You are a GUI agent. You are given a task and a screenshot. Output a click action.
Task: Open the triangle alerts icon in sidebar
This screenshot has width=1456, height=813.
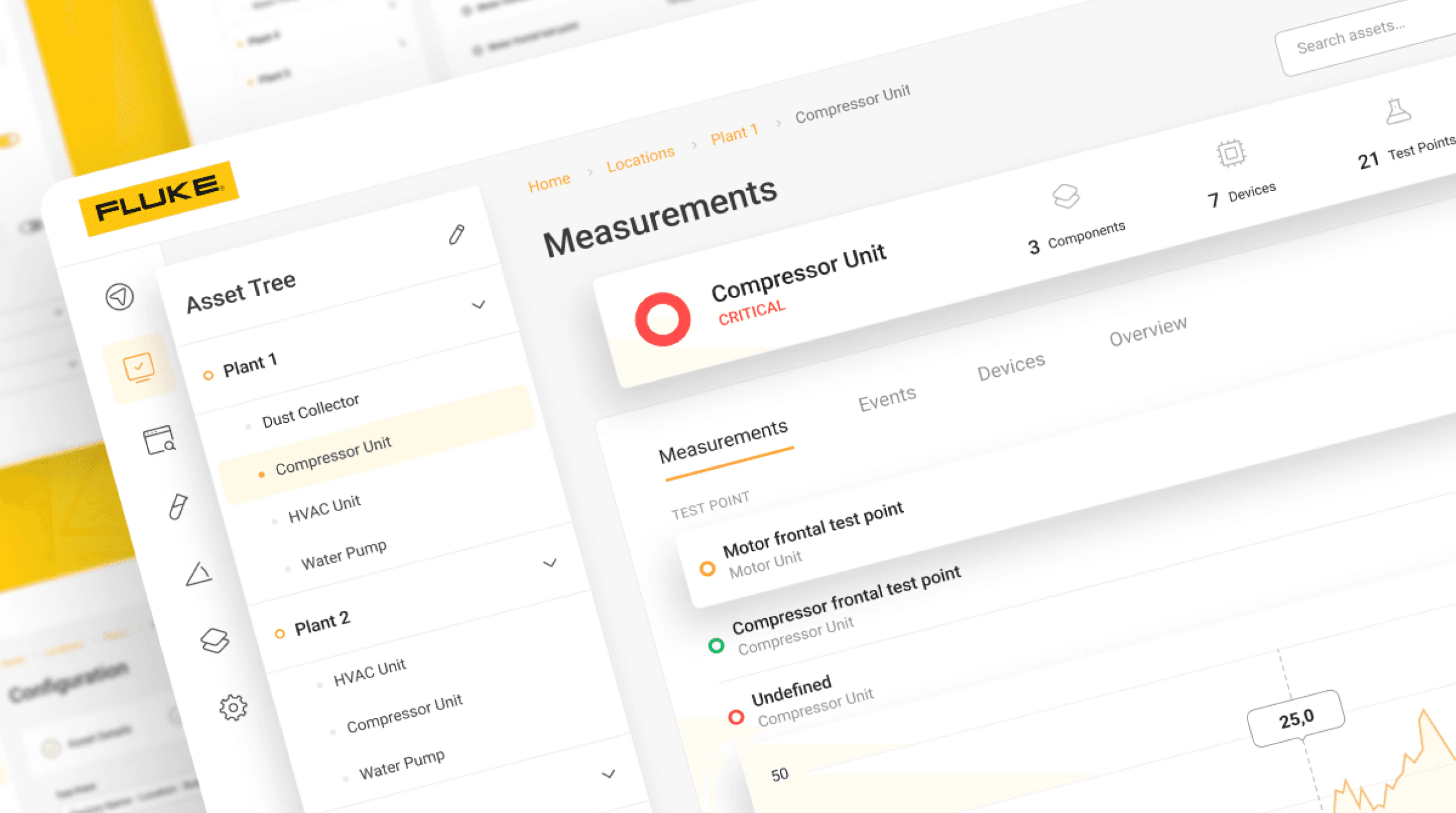198,573
